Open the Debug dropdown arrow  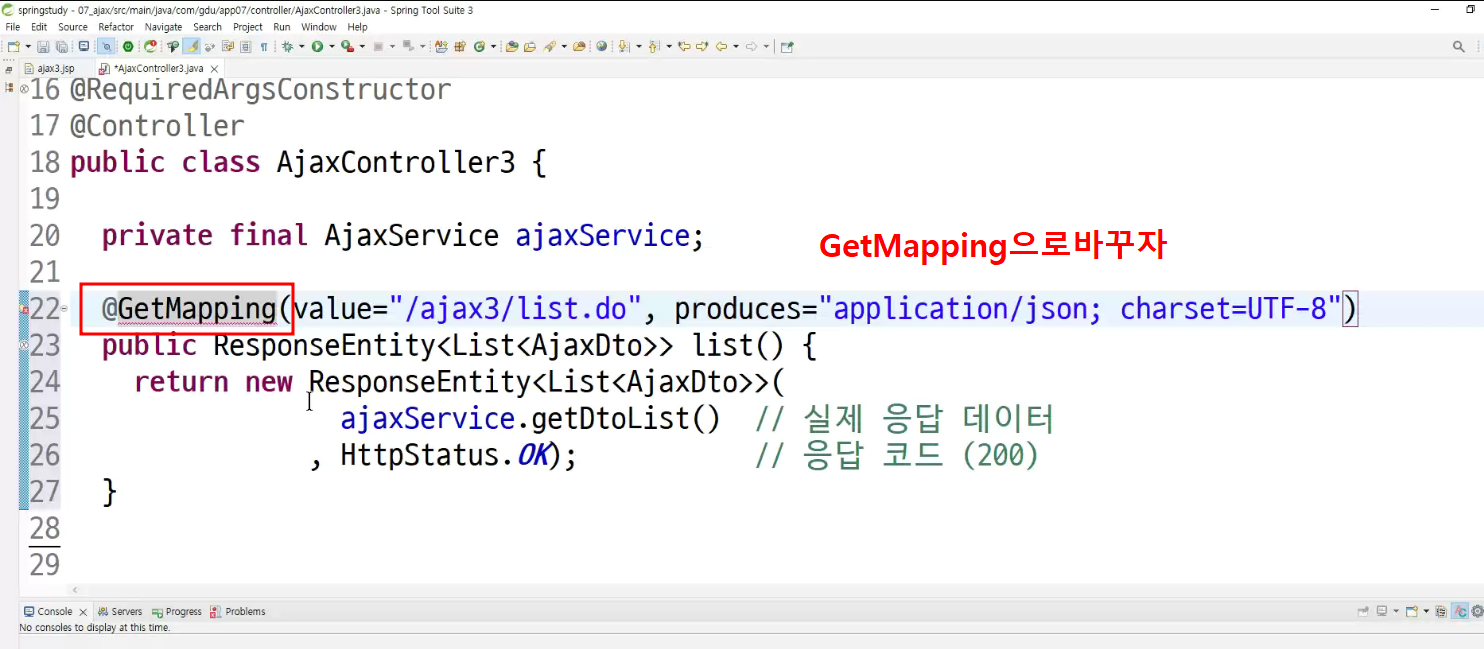coord(301,46)
